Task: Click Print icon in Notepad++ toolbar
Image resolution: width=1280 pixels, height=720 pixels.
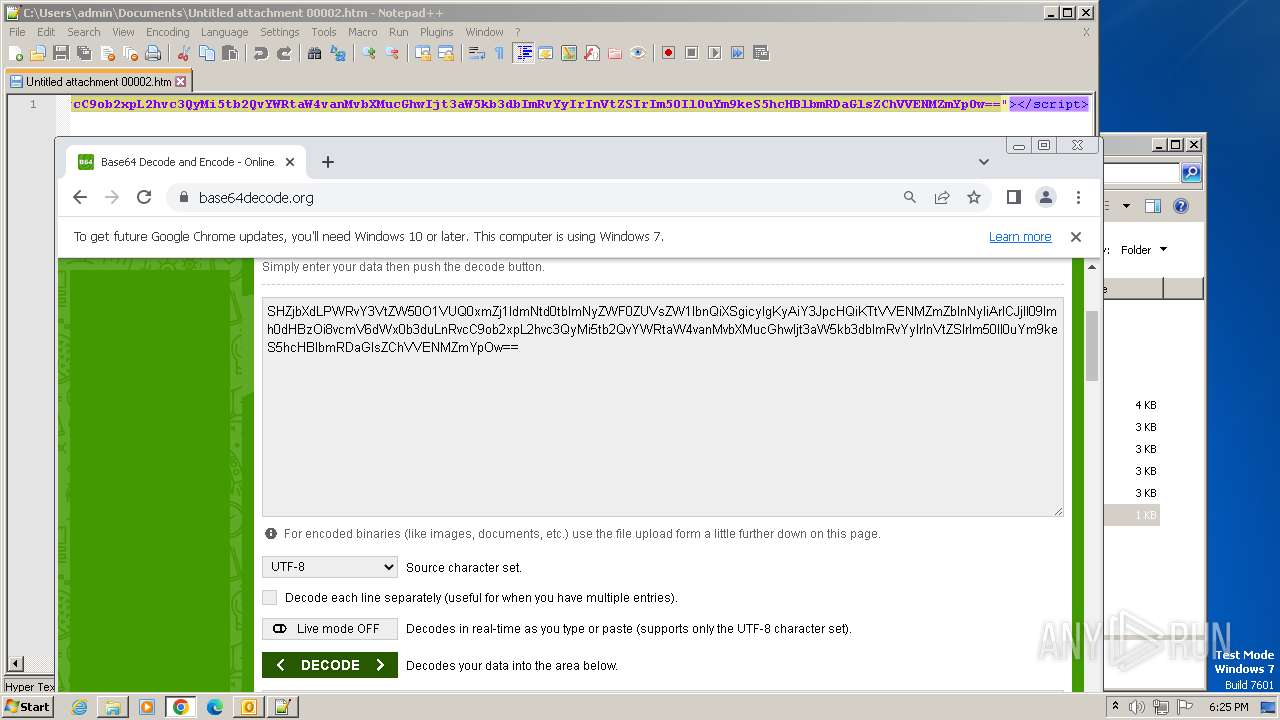Action: click(152, 53)
